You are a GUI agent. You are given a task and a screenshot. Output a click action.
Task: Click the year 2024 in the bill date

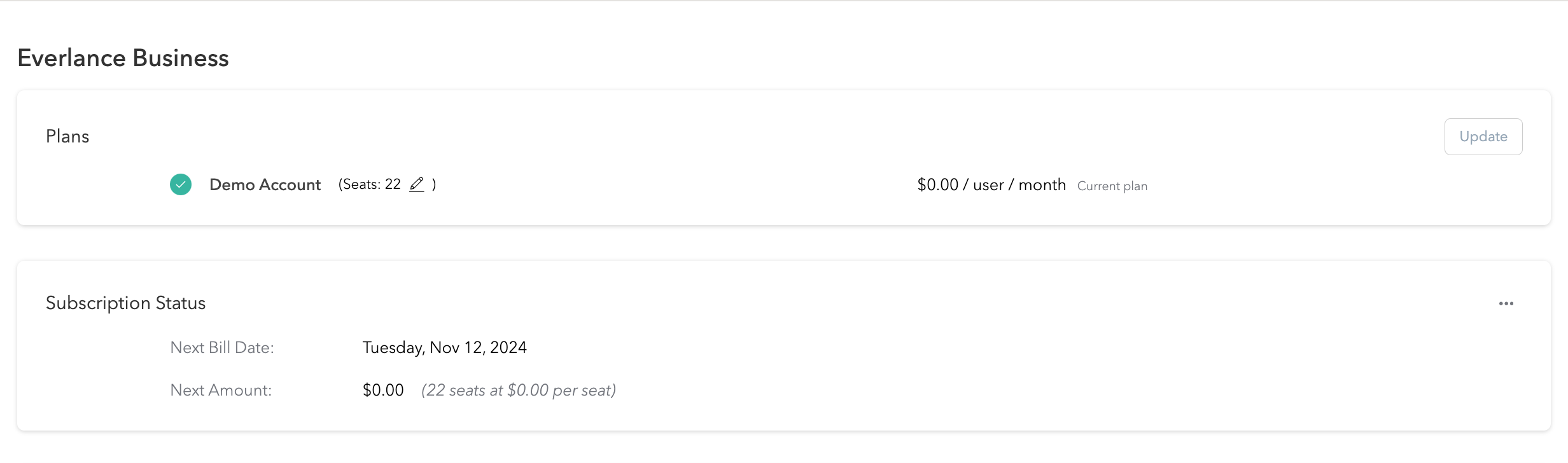[x=508, y=348]
